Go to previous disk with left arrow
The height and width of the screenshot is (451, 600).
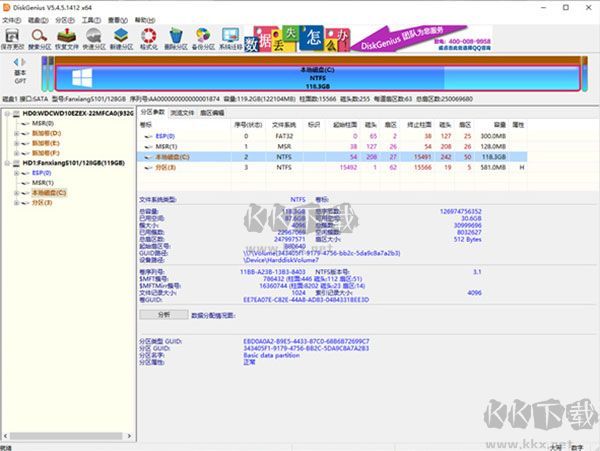[16, 62]
